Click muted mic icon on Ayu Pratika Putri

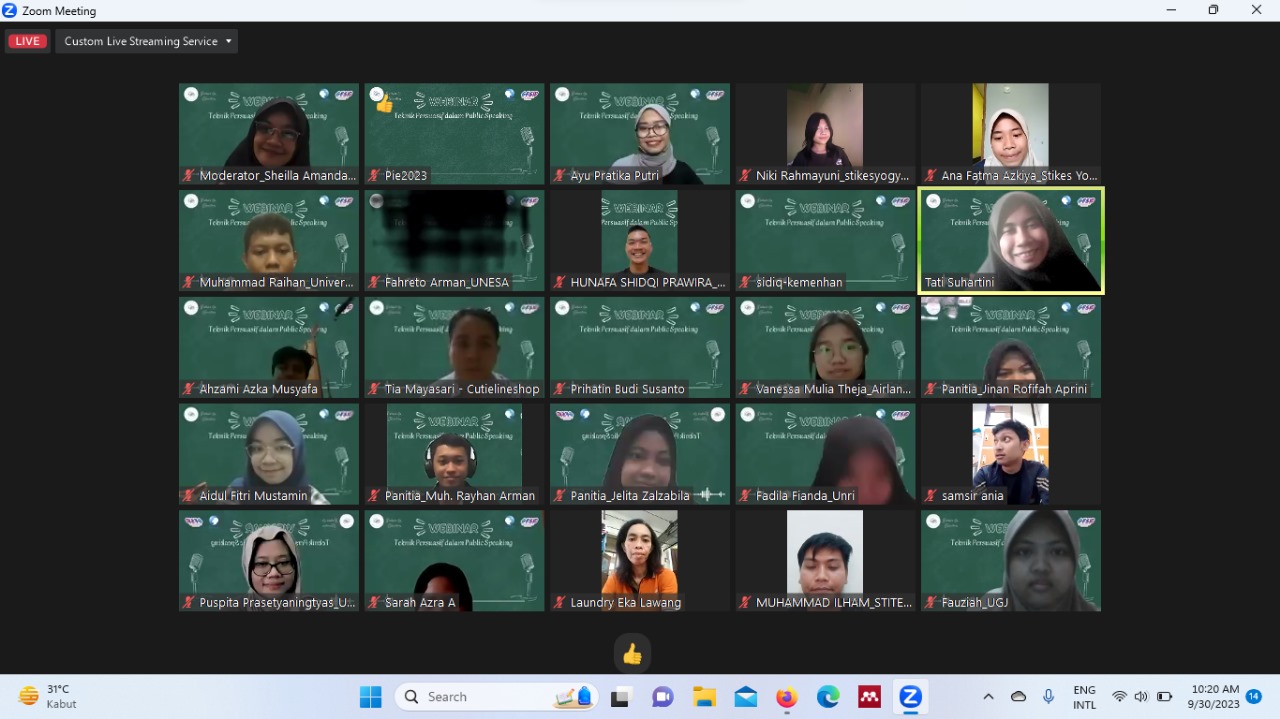click(x=560, y=175)
